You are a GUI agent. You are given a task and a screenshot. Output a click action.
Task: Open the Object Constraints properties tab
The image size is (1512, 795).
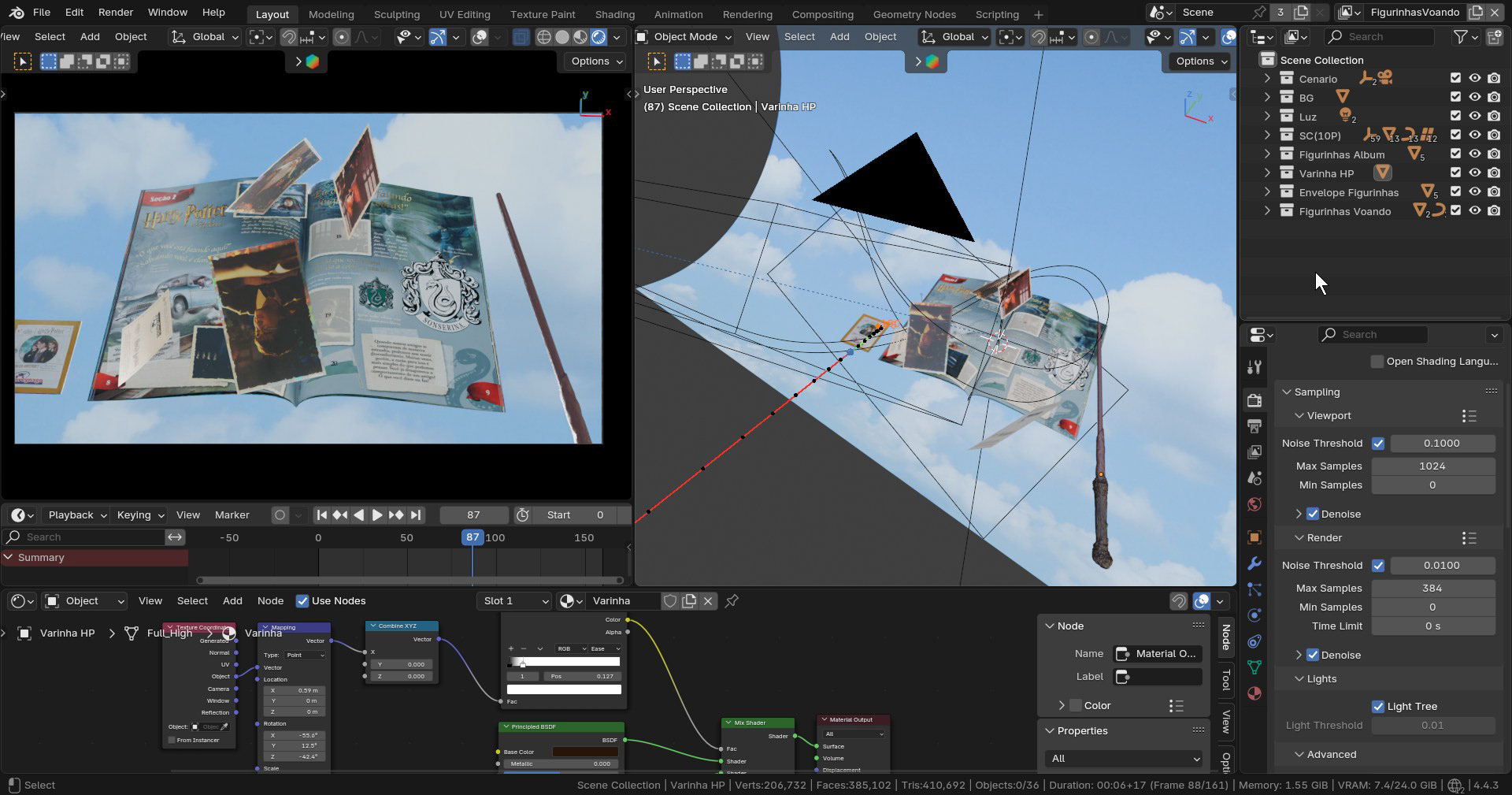[1254, 641]
